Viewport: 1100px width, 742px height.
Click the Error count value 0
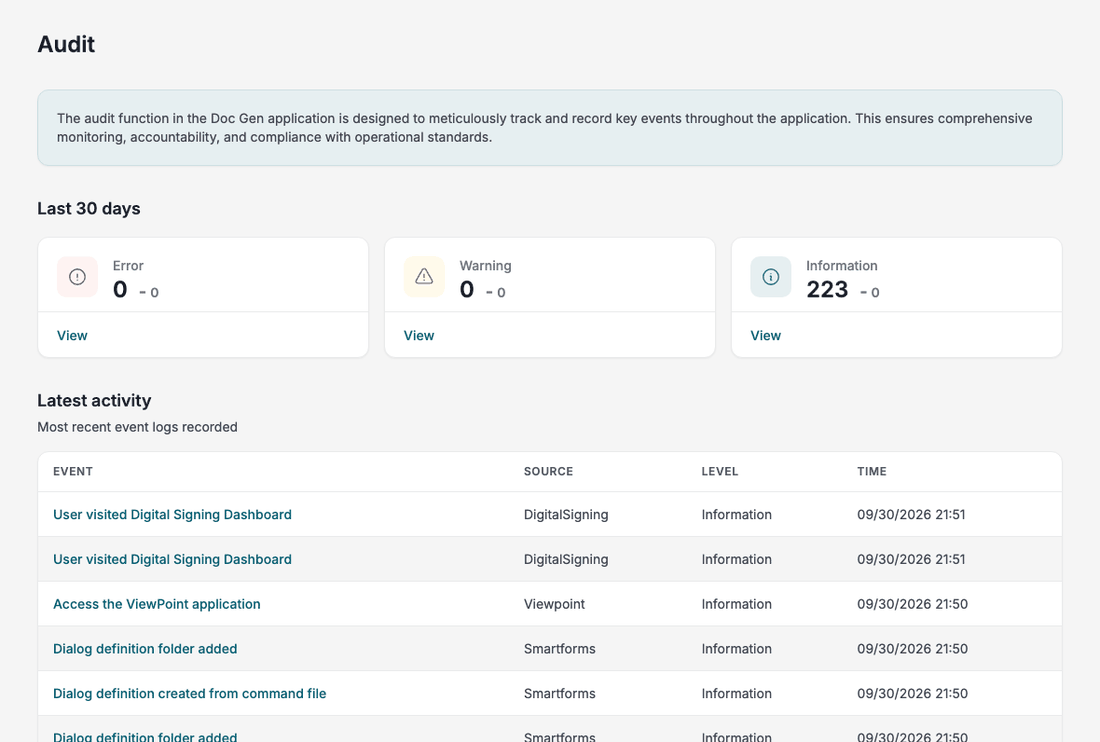tap(120, 290)
